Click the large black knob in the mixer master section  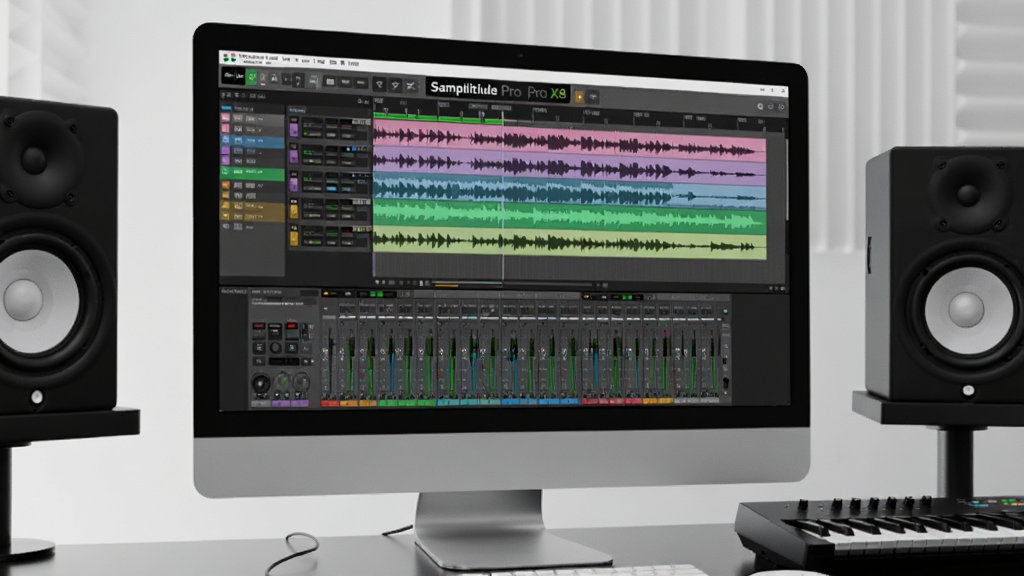(261, 383)
